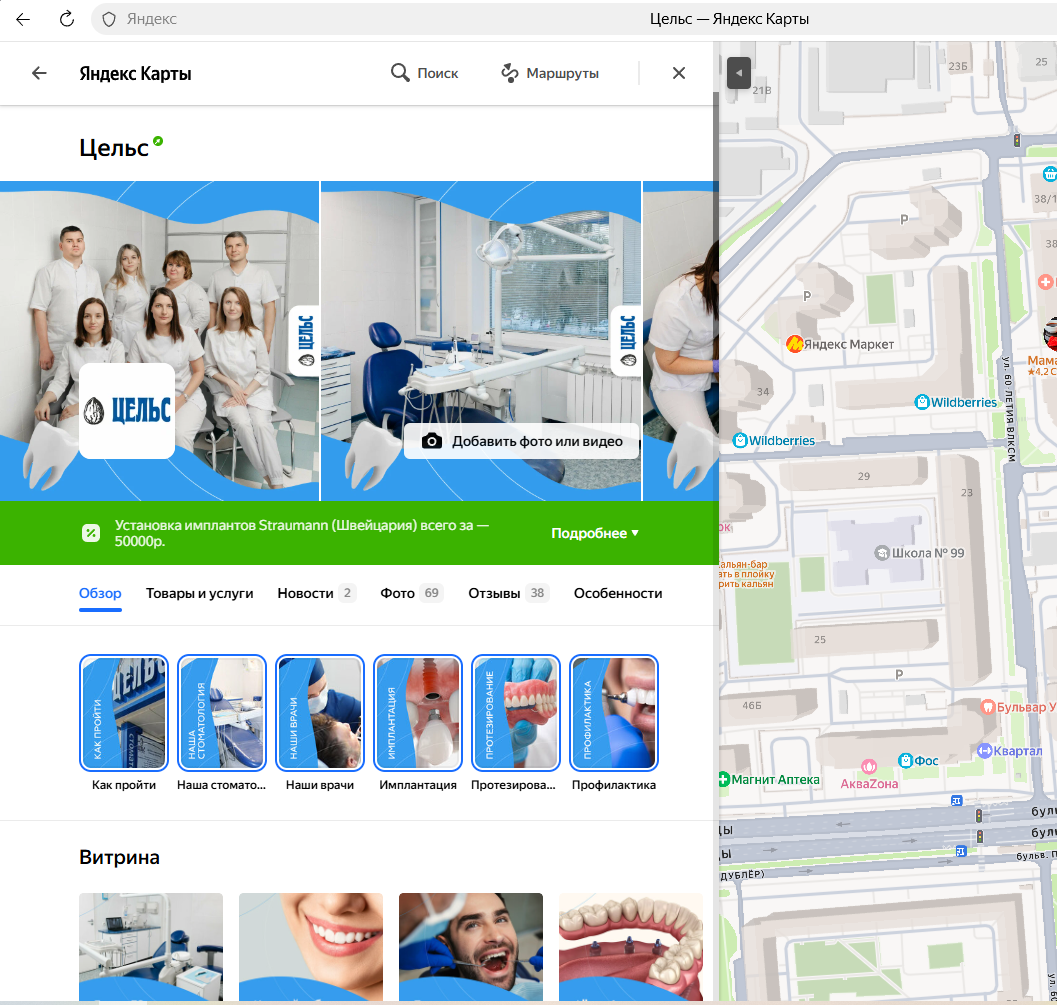Image resolution: width=1057 pixels, height=1005 pixels.
Task: Click the green verified badge next to Цельс
Action: (x=158, y=142)
